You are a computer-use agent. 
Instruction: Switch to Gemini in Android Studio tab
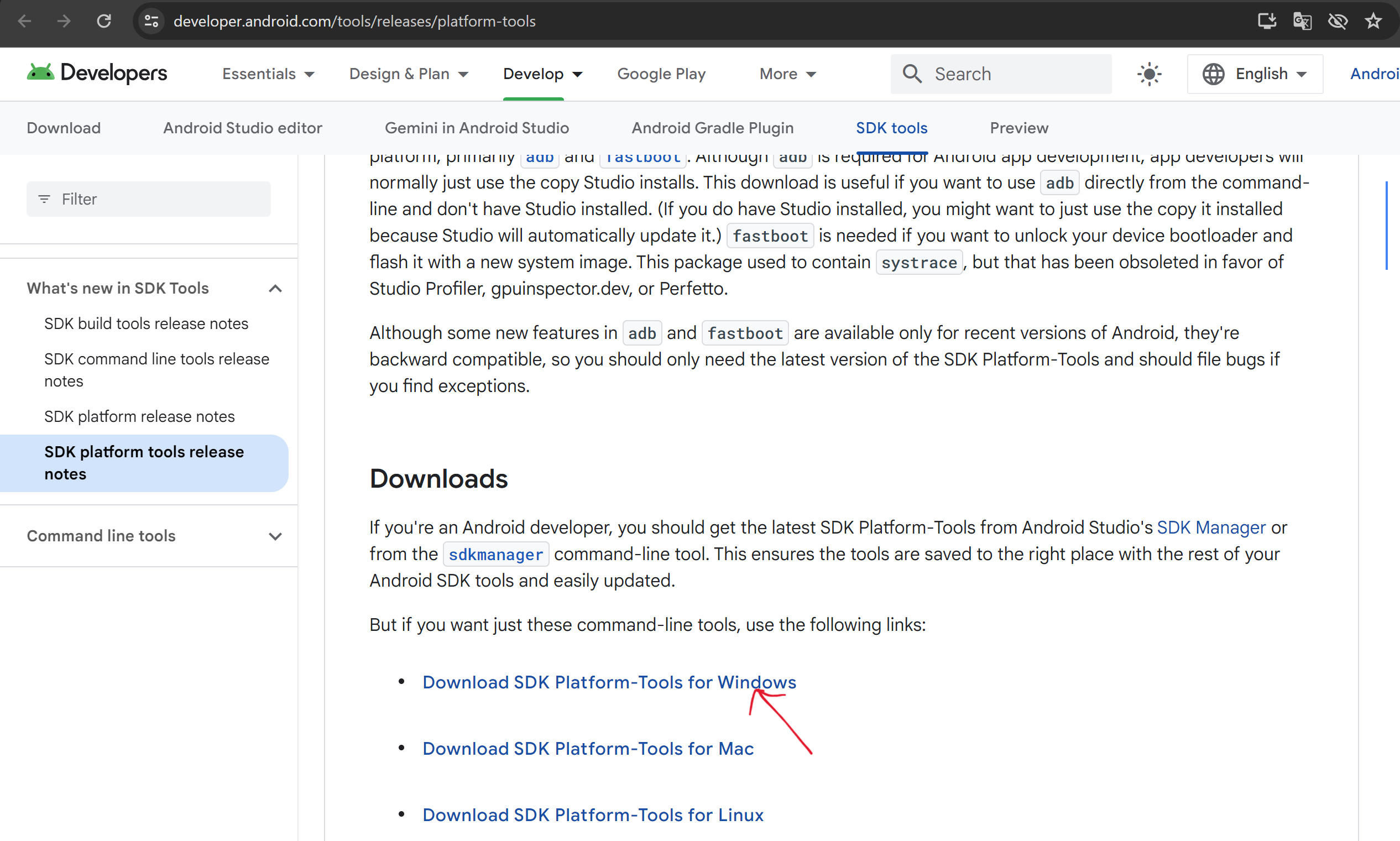pyautogui.click(x=477, y=128)
